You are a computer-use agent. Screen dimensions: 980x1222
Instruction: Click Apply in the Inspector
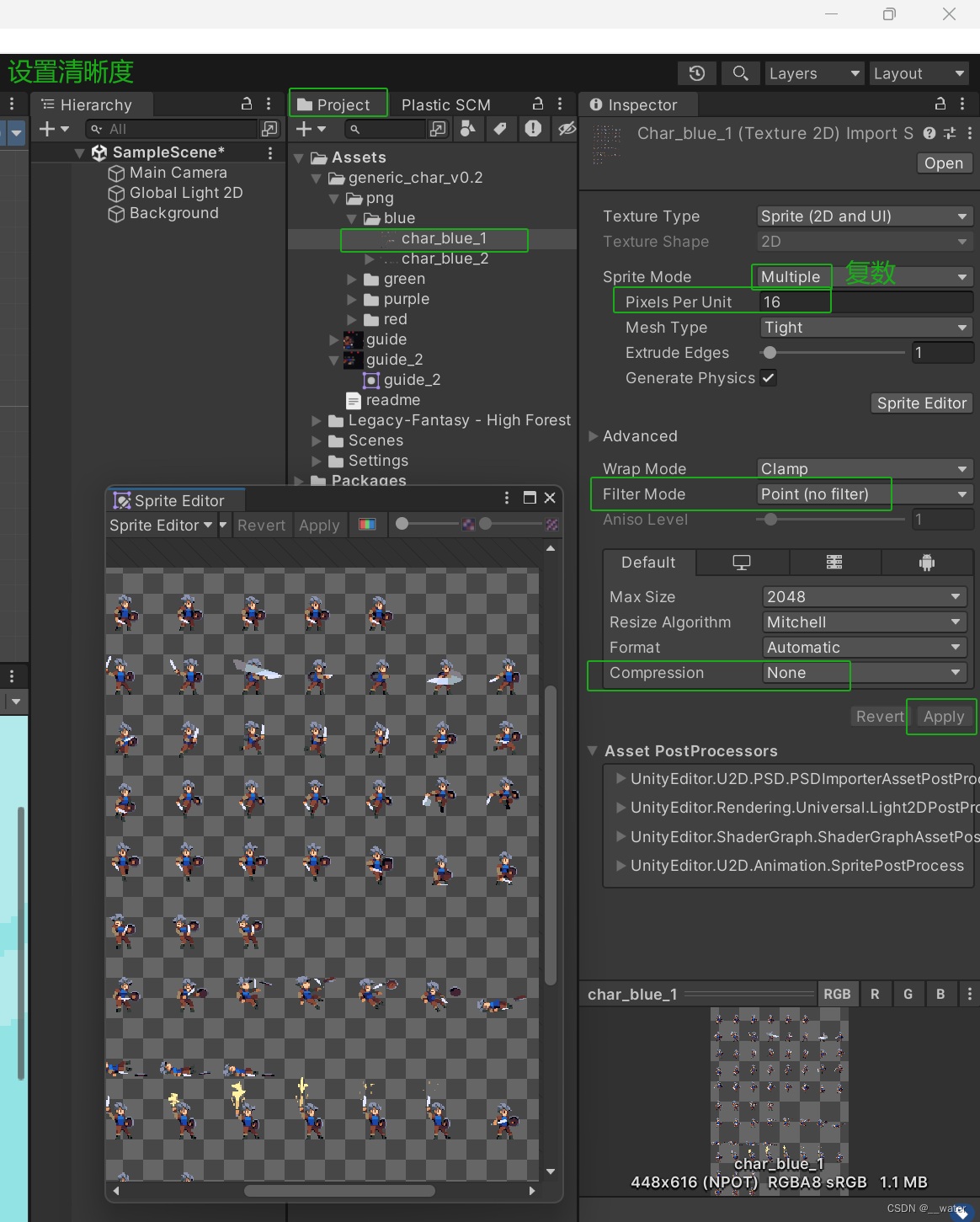click(943, 717)
